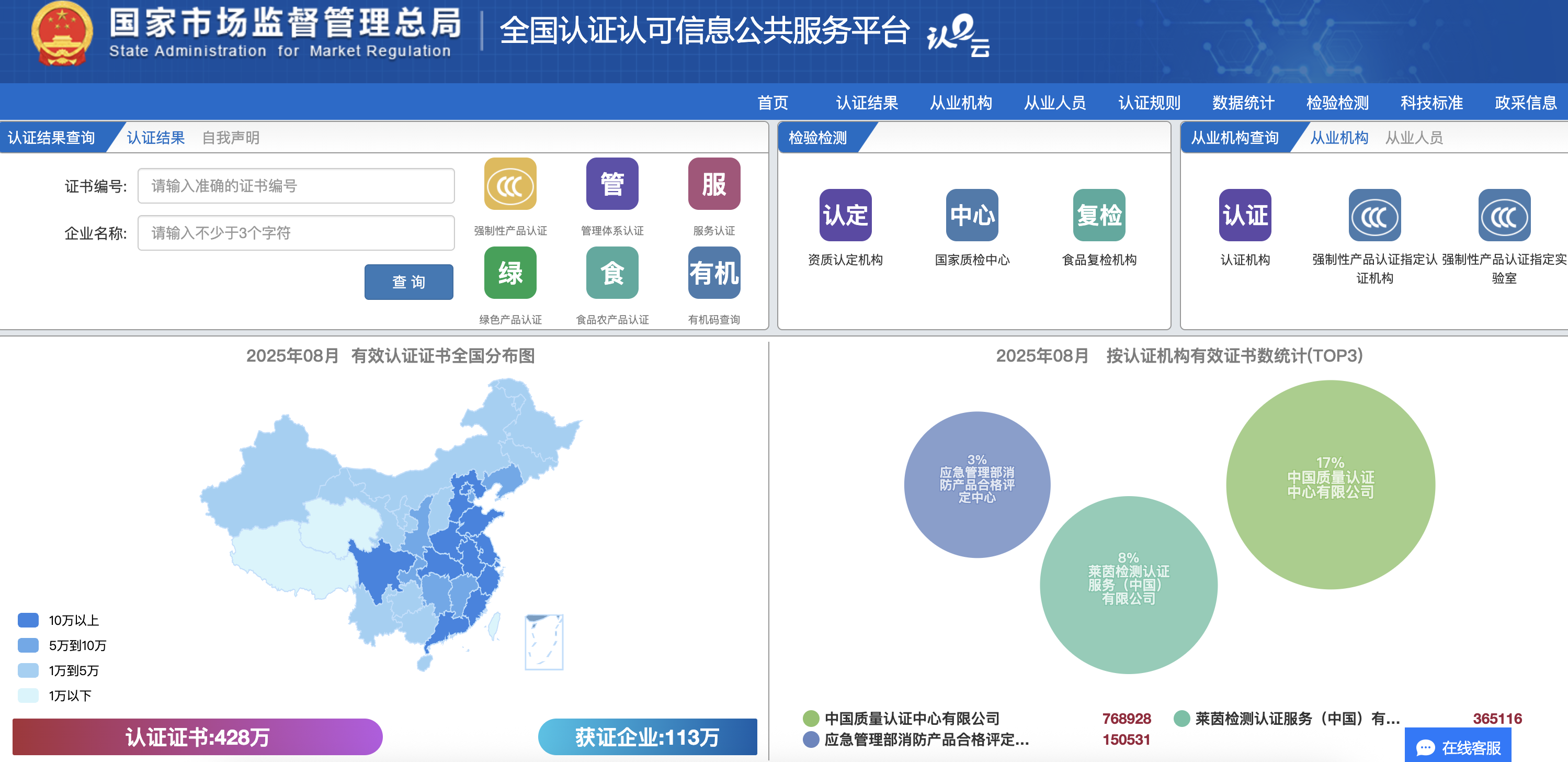Switch to the 从业人员 tab

pyautogui.click(x=1414, y=138)
